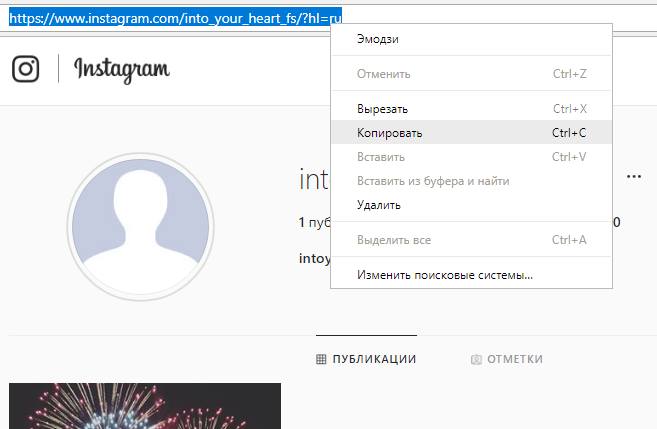Choose Удалить from the context menu
Image resolution: width=657 pixels, height=429 pixels.
(471, 205)
